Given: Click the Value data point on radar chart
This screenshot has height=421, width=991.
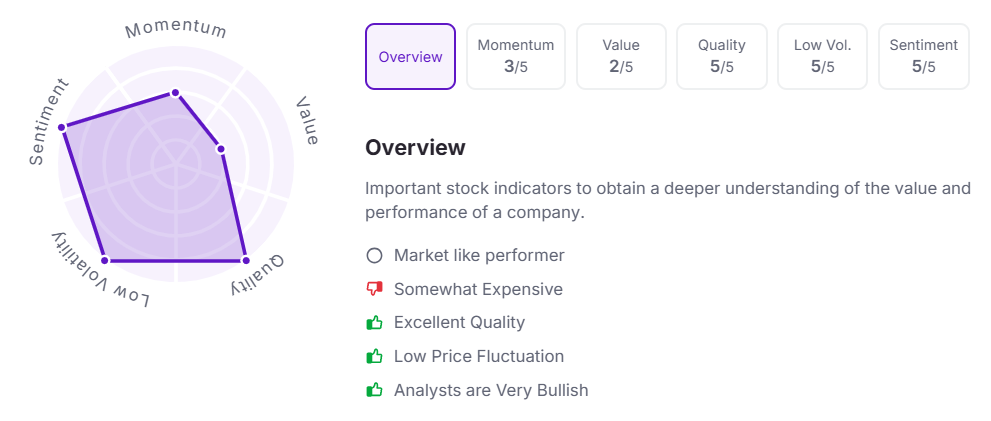Looking at the screenshot, I should (x=221, y=150).
